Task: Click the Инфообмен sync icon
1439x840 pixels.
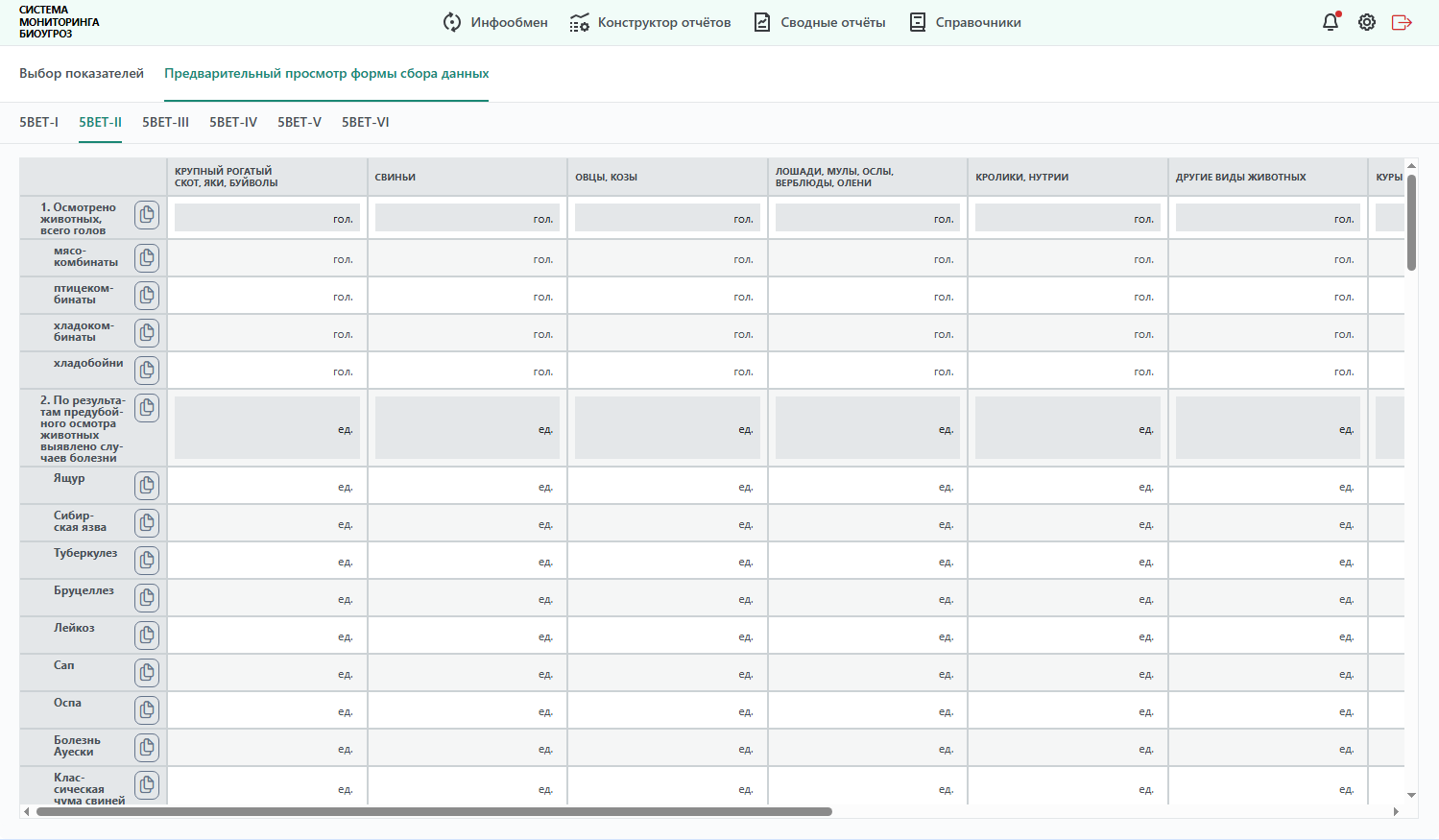Action: pyautogui.click(x=452, y=22)
